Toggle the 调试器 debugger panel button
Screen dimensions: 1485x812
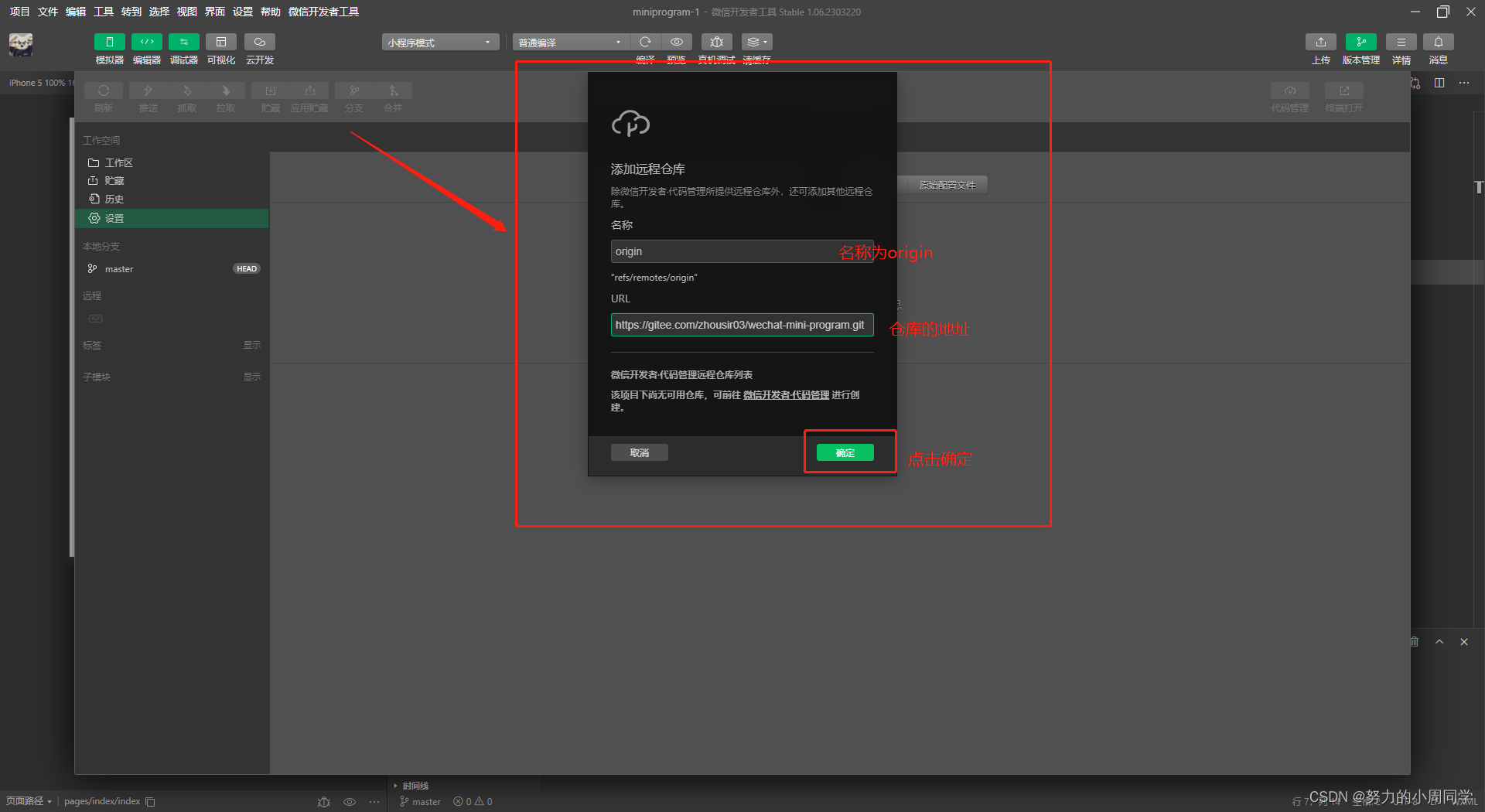point(184,42)
